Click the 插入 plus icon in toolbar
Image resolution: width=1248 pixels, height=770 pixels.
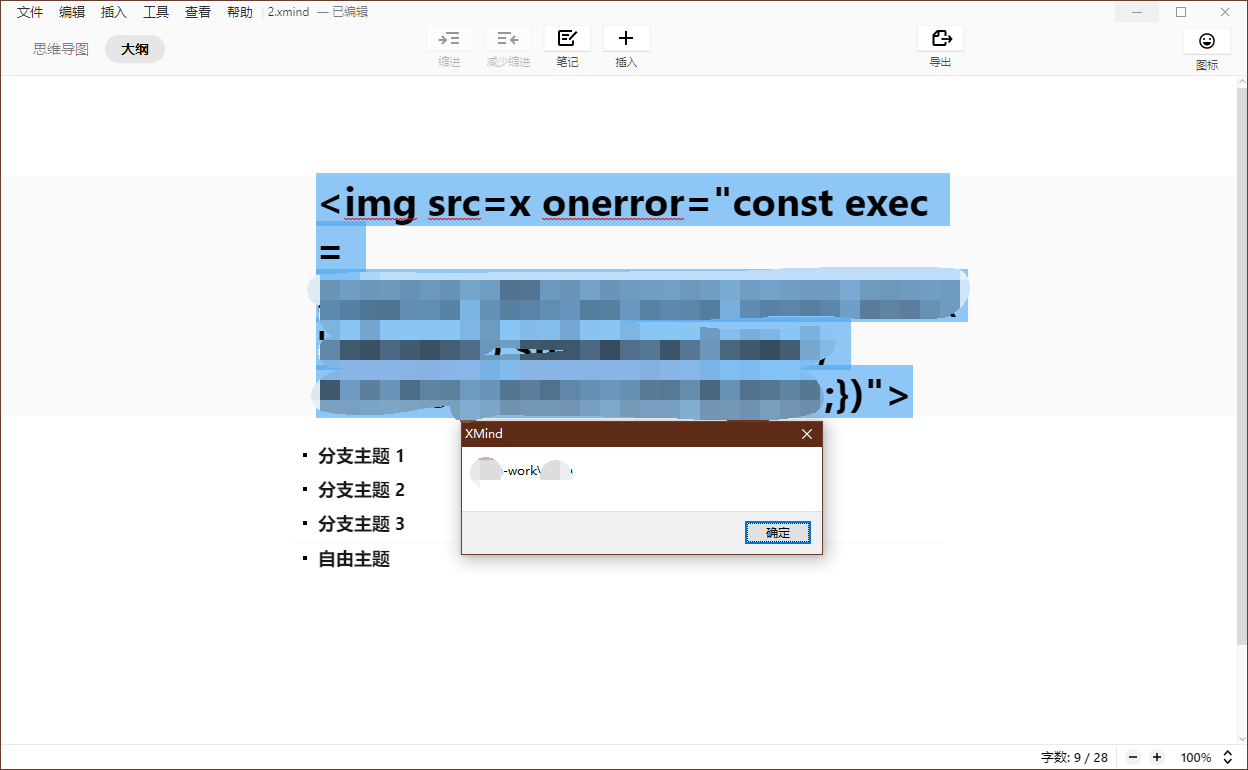(626, 39)
